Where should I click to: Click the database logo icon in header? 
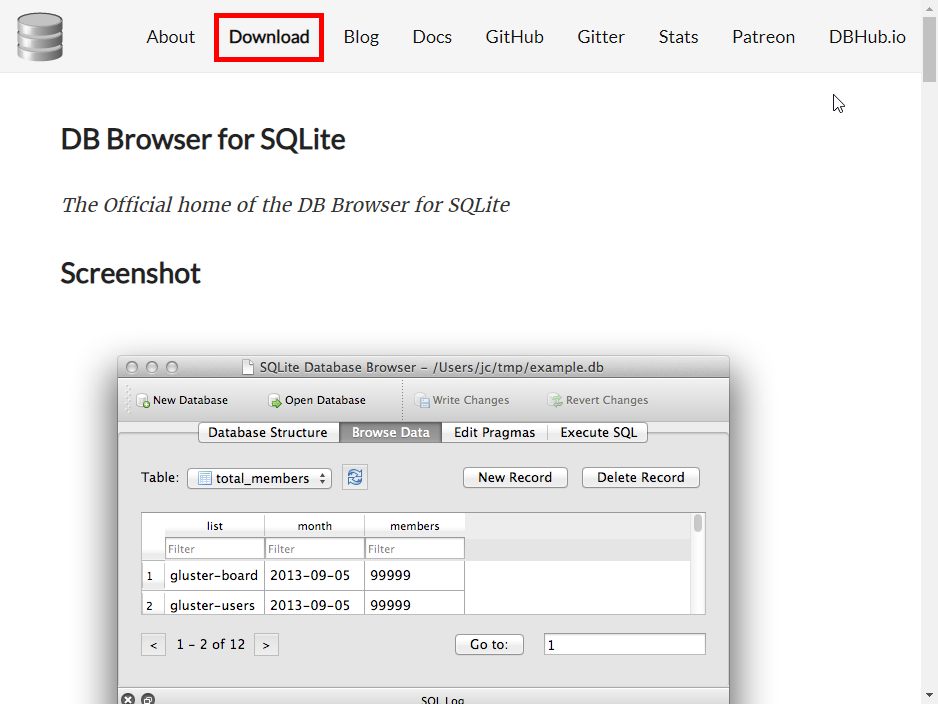39,36
